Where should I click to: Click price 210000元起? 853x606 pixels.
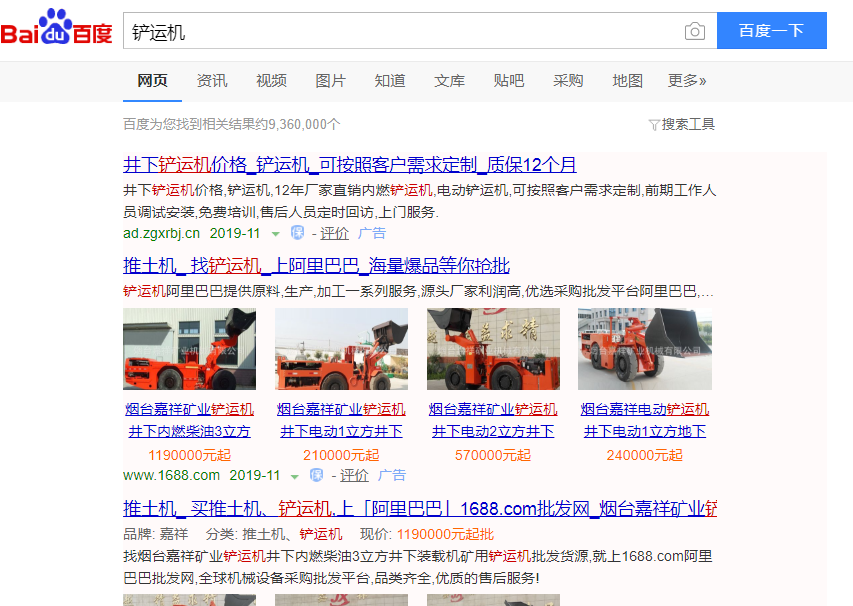[x=341, y=455]
